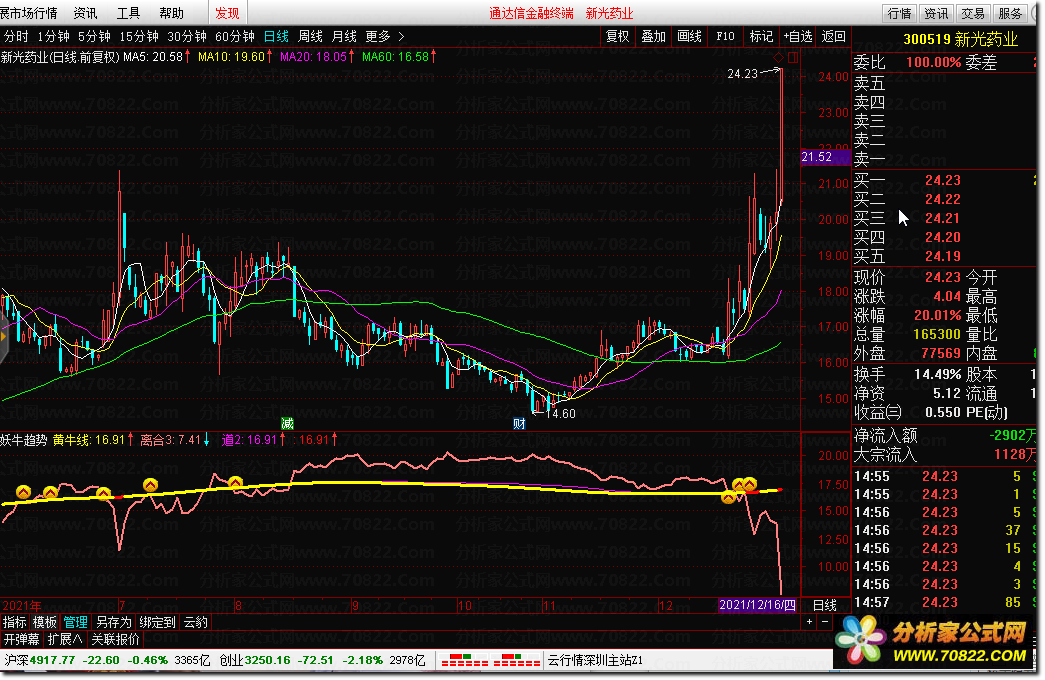Select the 周线 period

click(x=310, y=36)
